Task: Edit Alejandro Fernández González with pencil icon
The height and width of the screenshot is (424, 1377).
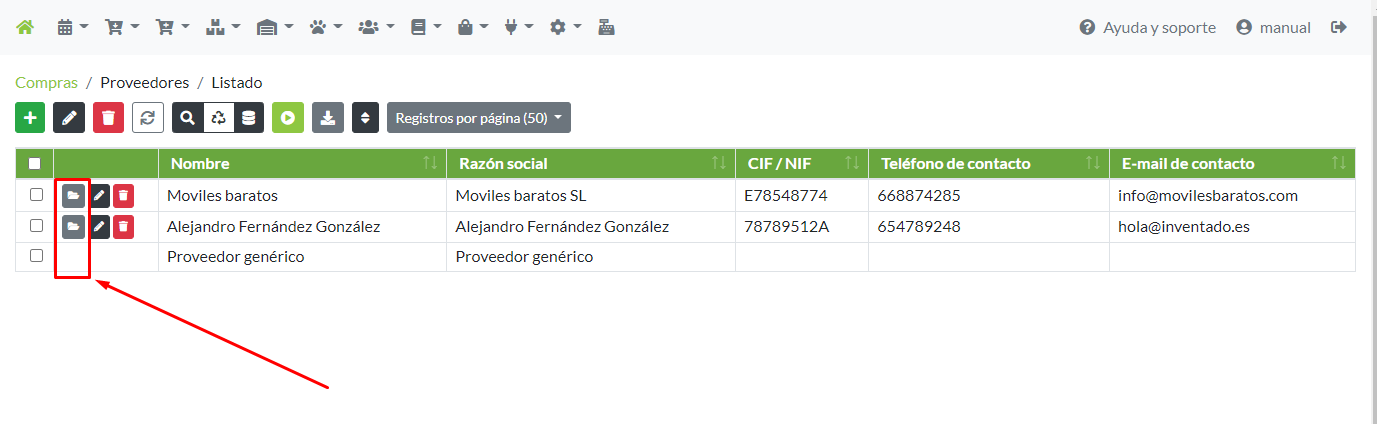Action: (99, 227)
